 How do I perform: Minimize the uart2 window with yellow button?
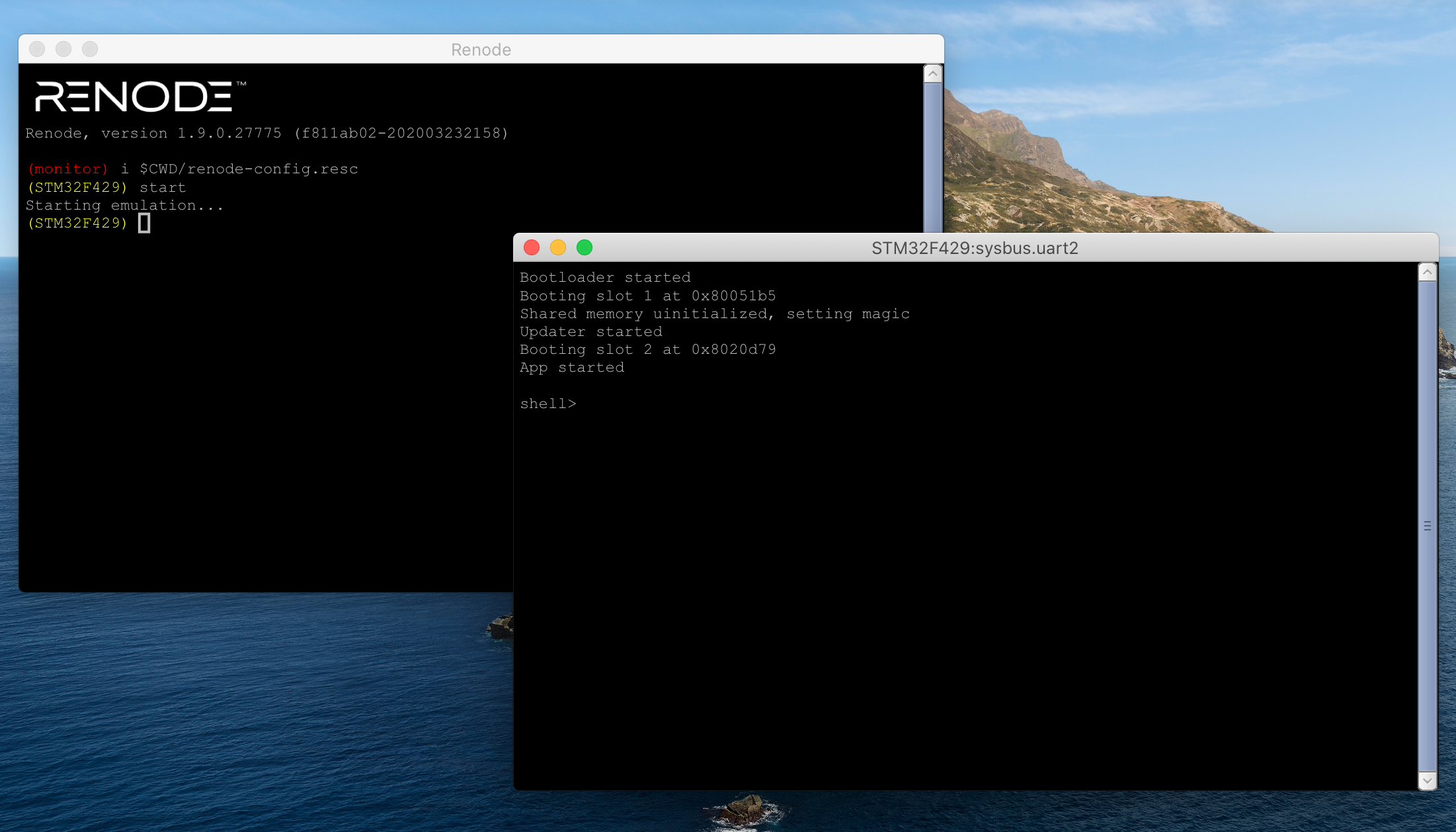click(x=558, y=247)
